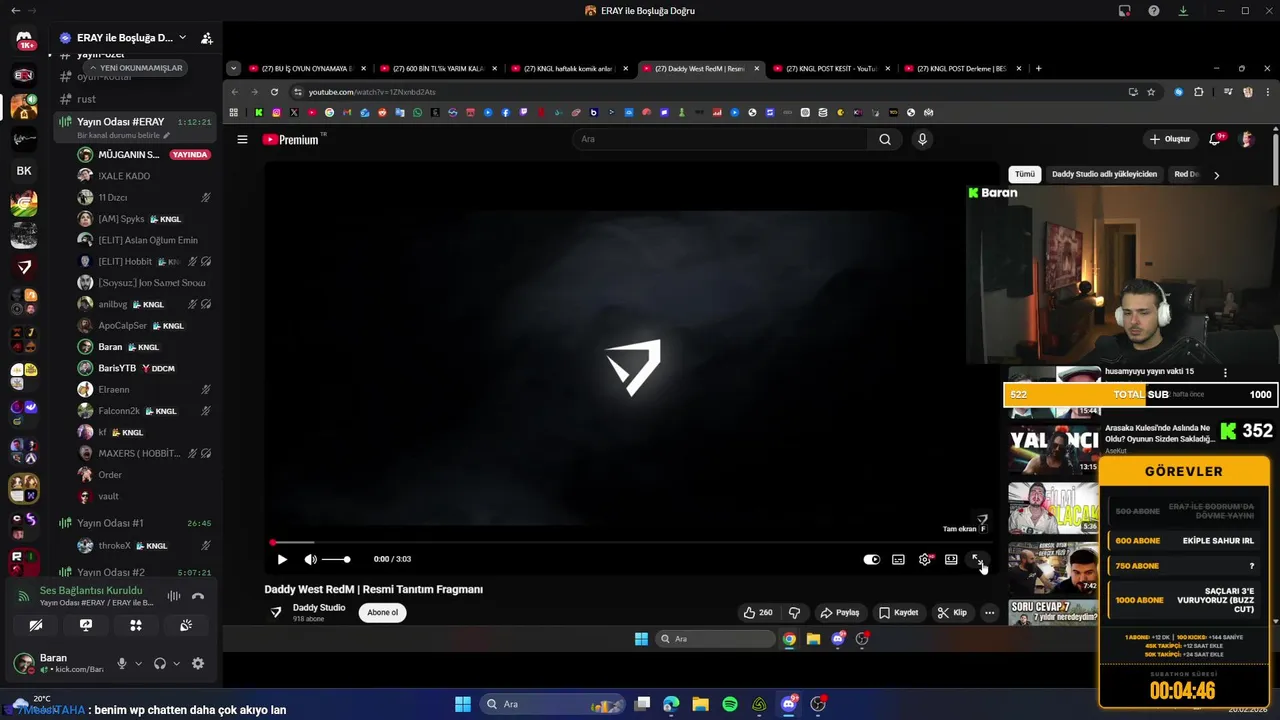Reload the YouTube page

click(274, 91)
